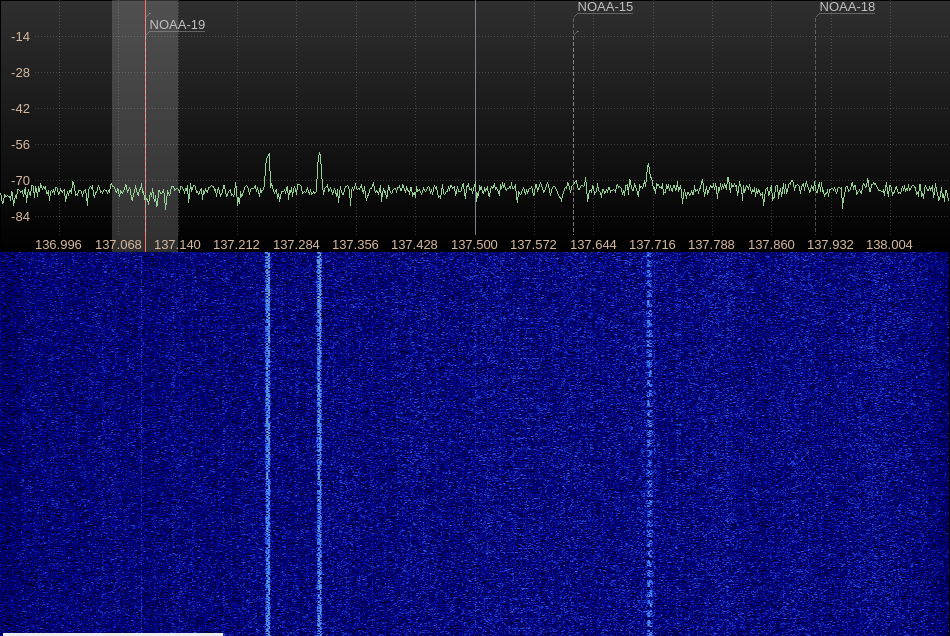Click the 137.644 frequency axis label

tap(593, 245)
